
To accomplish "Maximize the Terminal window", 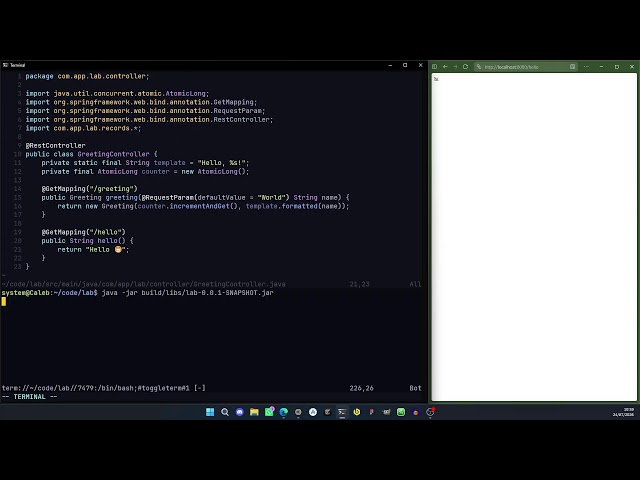I will coord(405,65).
